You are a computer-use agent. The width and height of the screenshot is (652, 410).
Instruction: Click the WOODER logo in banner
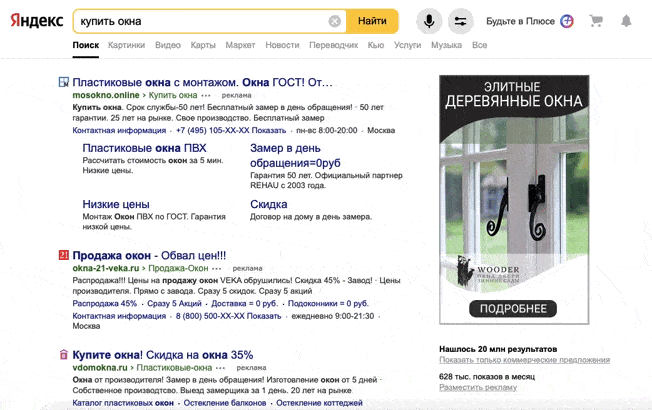tap(489, 272)
